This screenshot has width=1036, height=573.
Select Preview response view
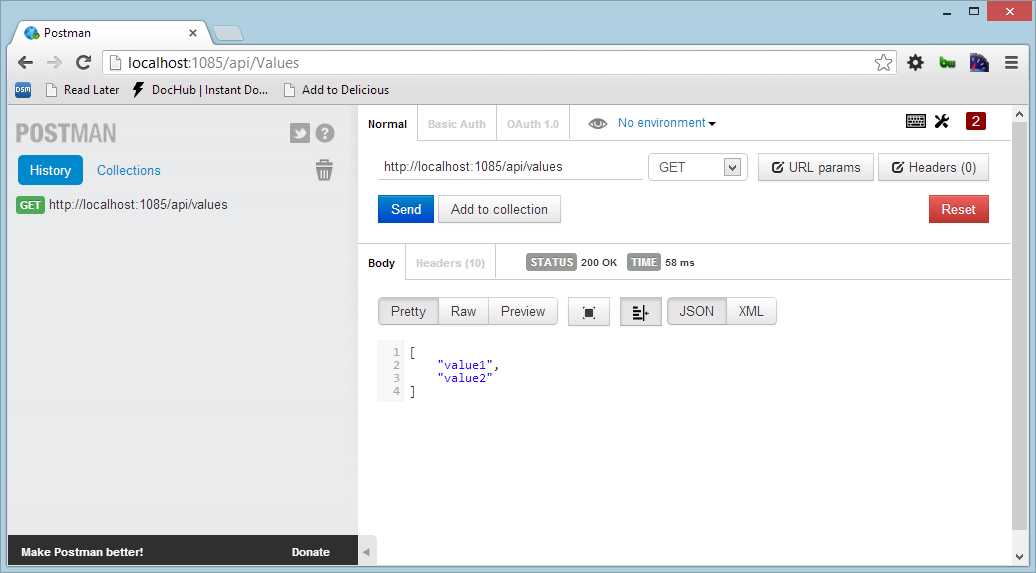(523, 311)
